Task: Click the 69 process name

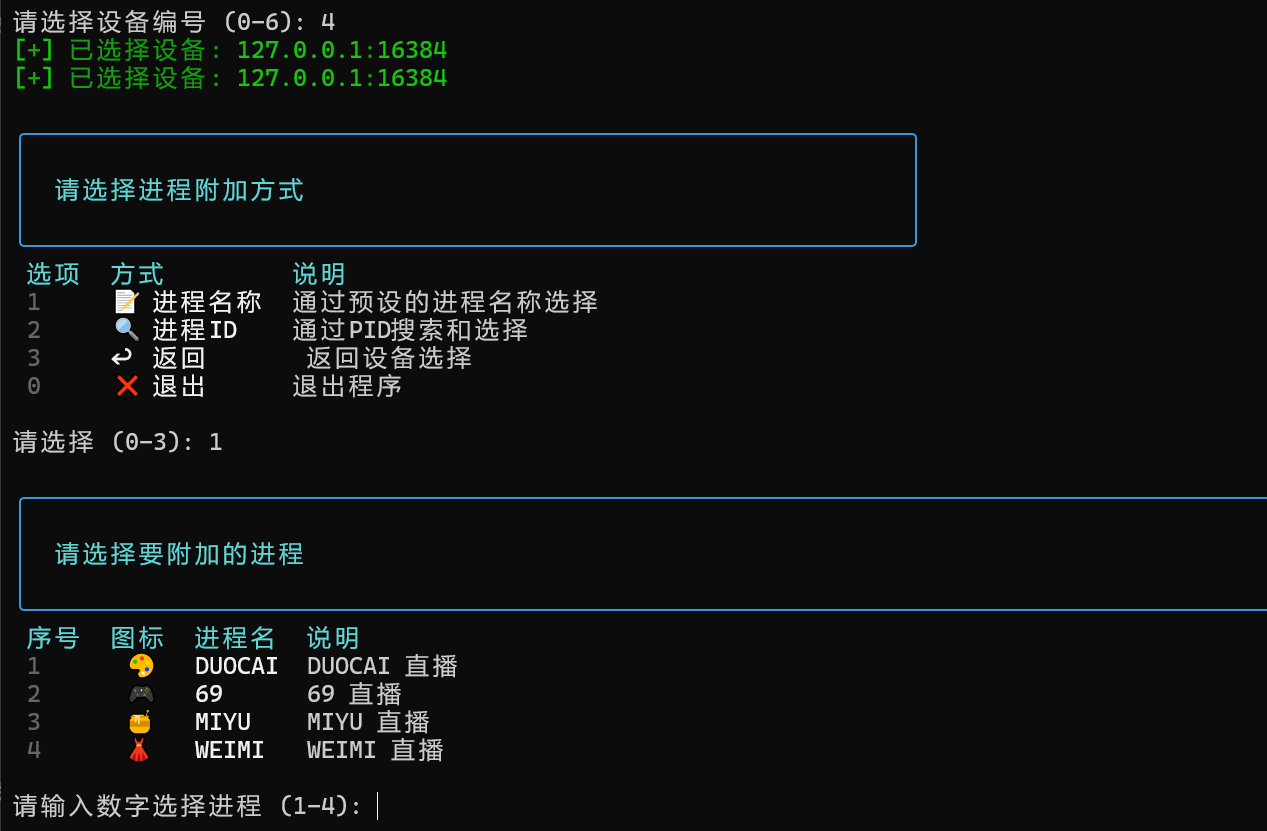Action: tap(208, 694)
